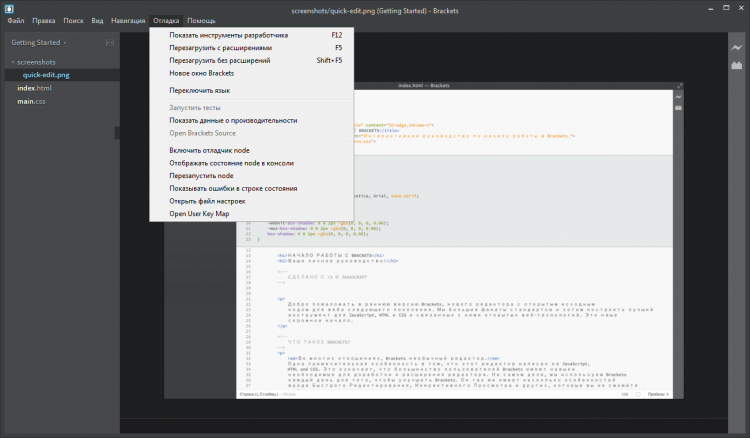Click the split-view icon in sidebar header

(109, 43)
